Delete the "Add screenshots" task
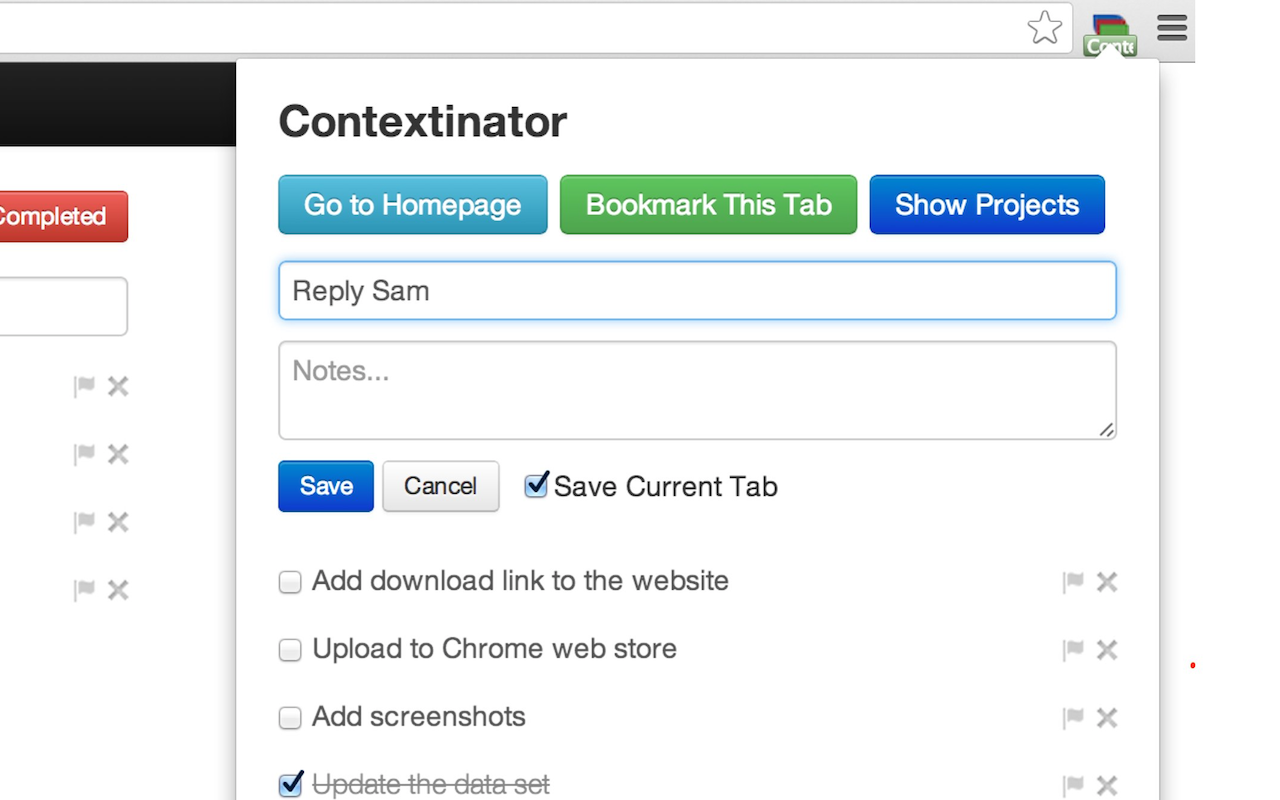 point(1107,717)
